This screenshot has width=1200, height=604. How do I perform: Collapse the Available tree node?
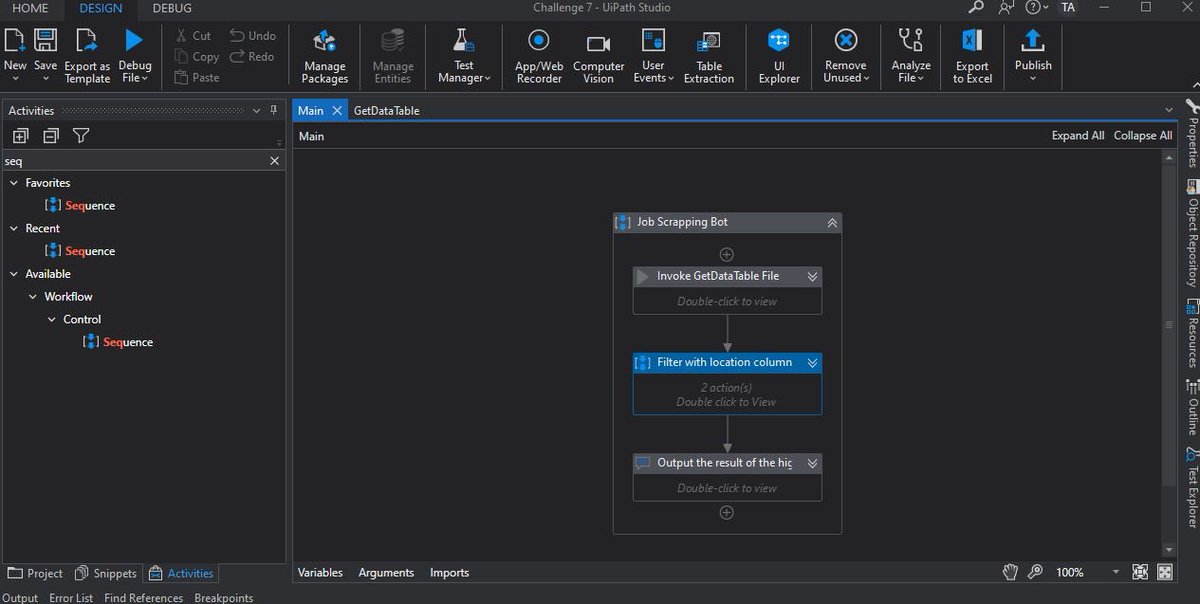click(14, 274)
